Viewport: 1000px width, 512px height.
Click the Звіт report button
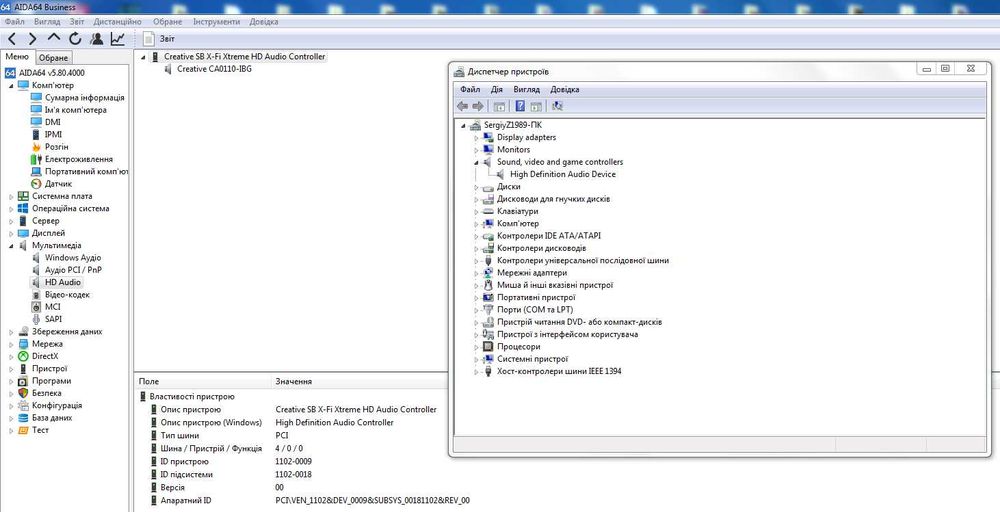(x=160, y=39)
